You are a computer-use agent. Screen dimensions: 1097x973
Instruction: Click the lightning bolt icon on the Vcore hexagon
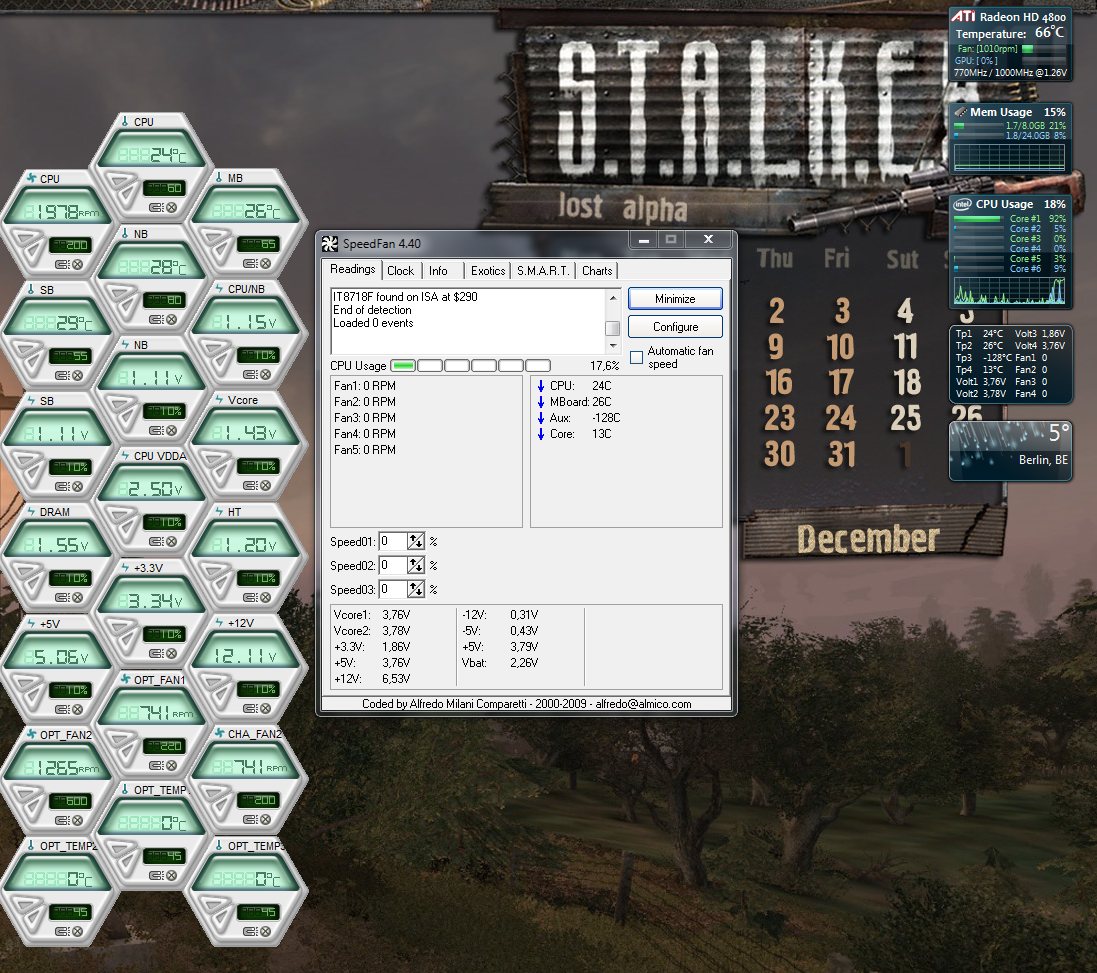tap(219, 399)
